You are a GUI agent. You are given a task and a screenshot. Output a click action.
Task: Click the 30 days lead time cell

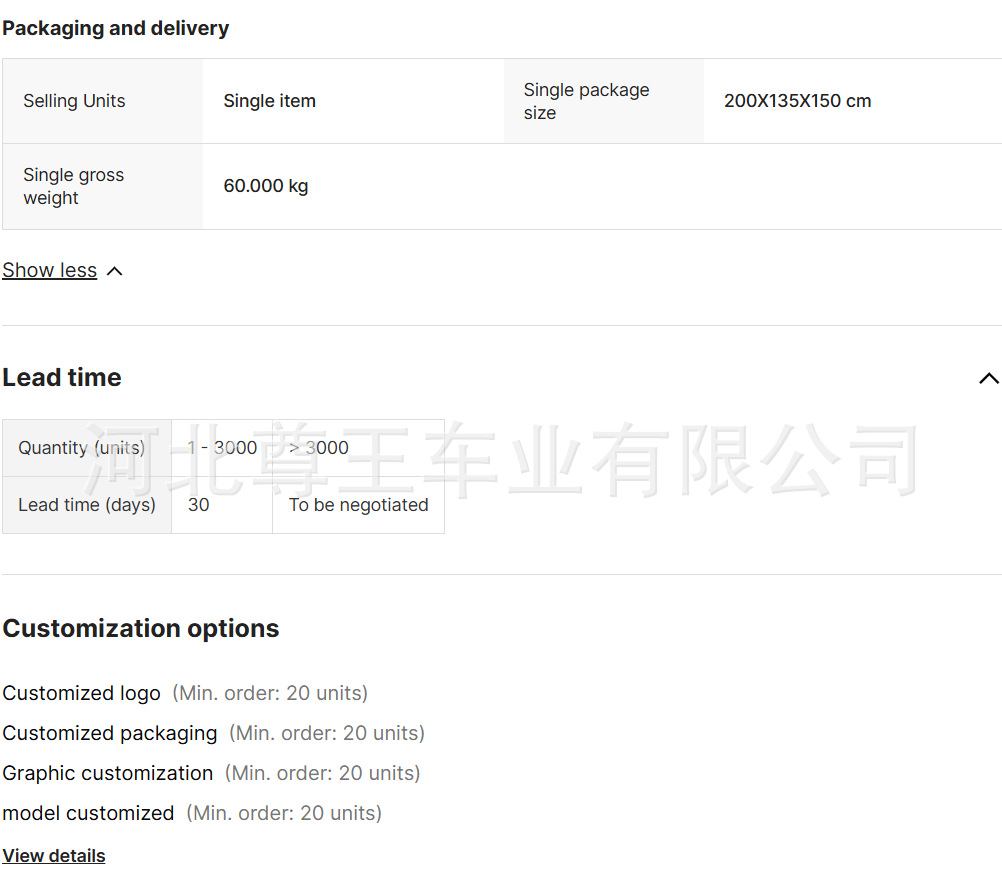point(199,505)
